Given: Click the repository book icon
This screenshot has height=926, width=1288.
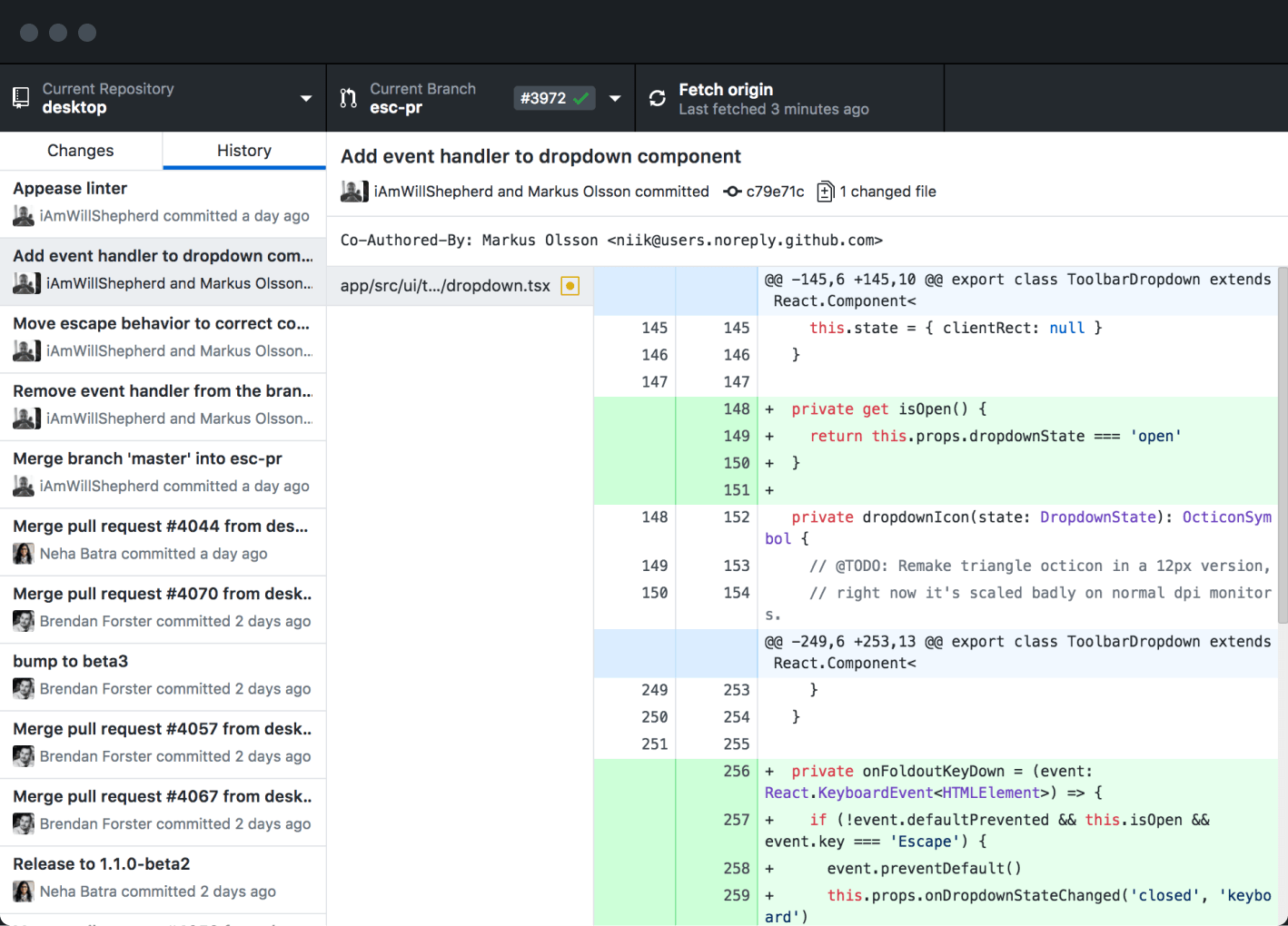Looking at the screenshot, I should coord(20,97).
